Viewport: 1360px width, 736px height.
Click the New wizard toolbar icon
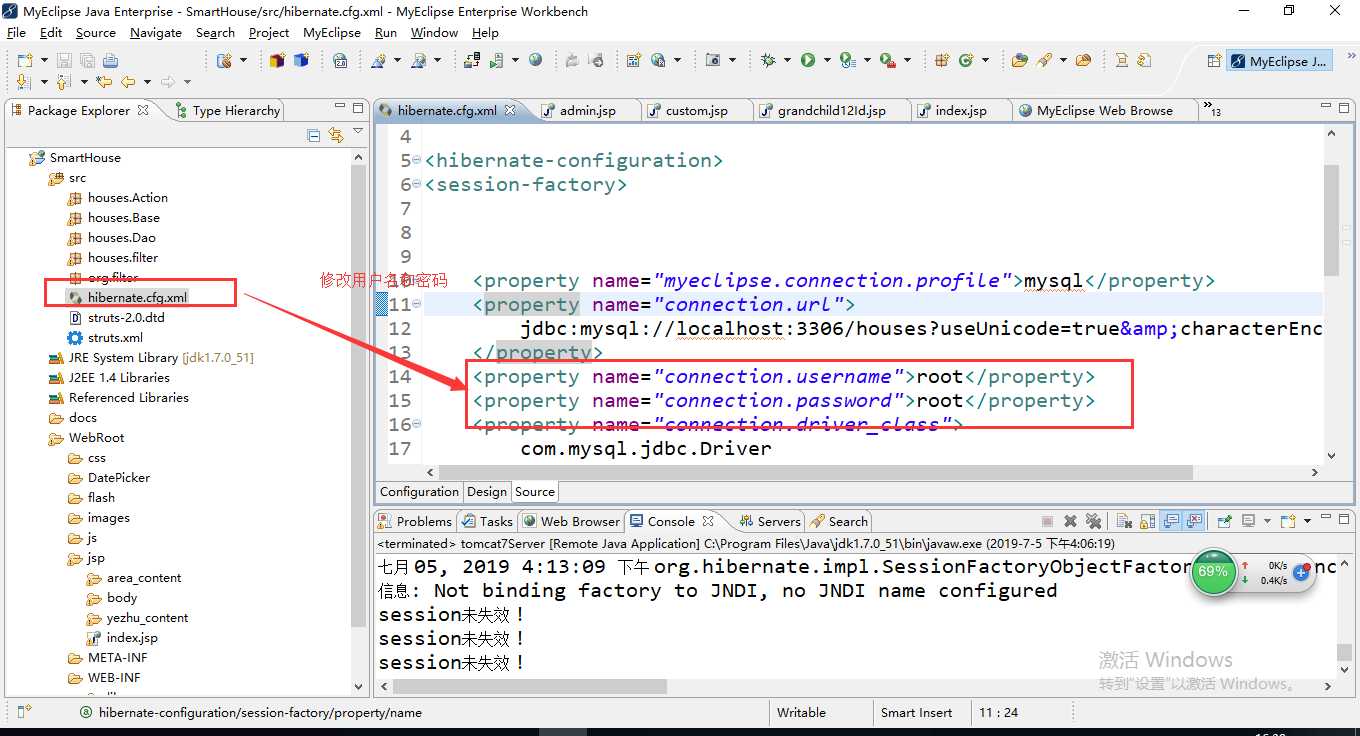coord(24,61)
